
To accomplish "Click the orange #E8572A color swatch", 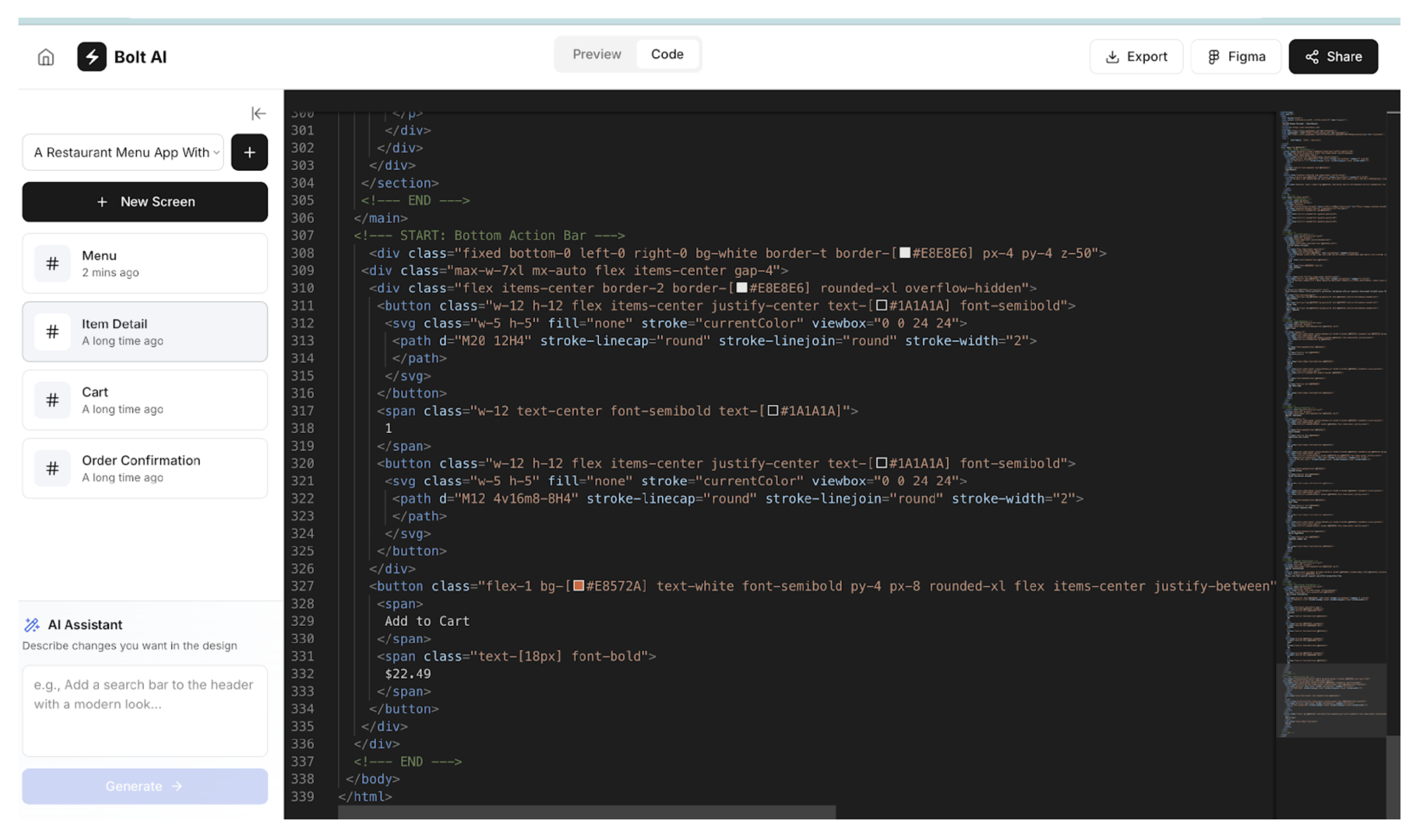I will (x=579, y=586).
